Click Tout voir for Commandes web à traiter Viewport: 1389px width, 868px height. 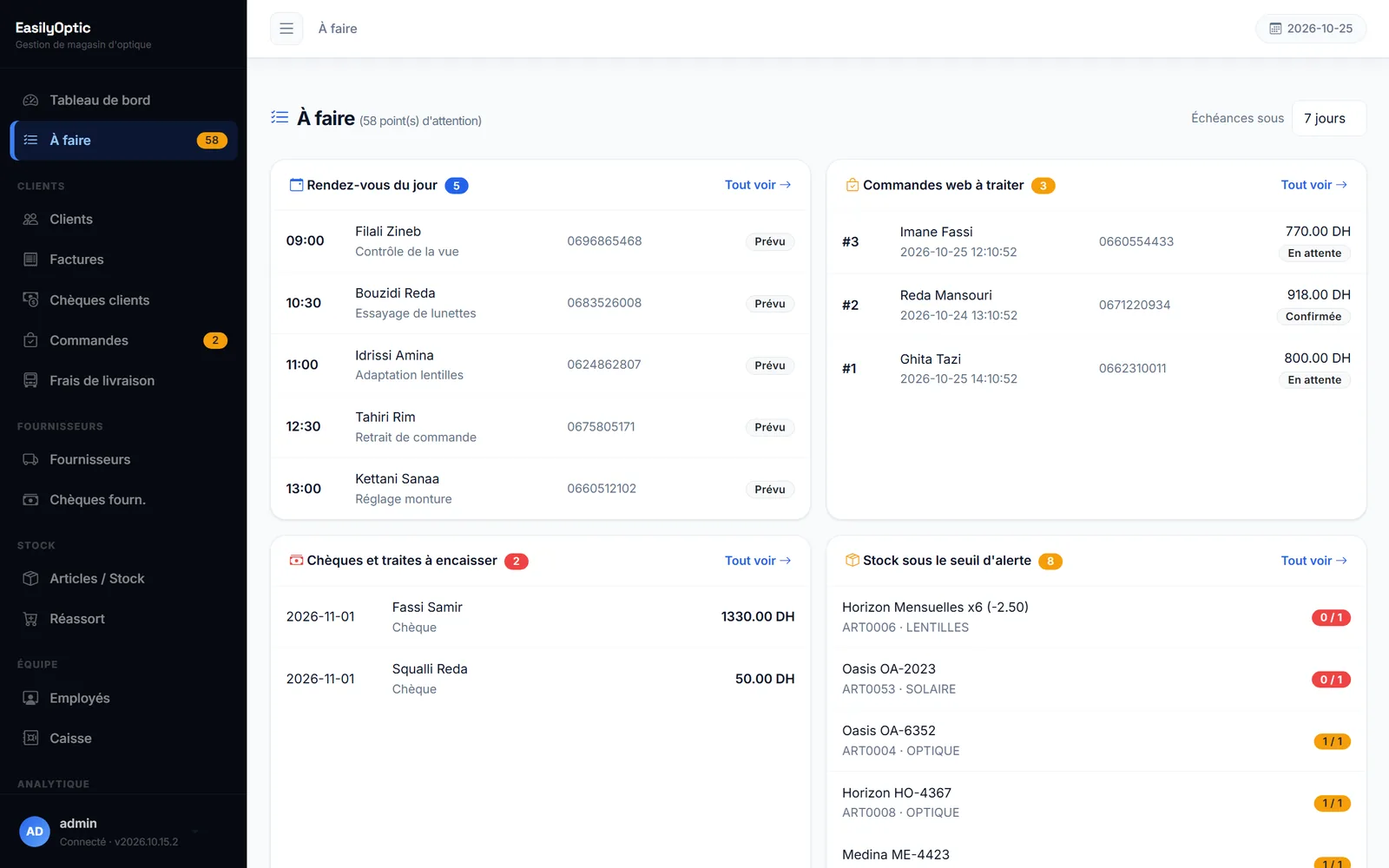click(1314, 185)
